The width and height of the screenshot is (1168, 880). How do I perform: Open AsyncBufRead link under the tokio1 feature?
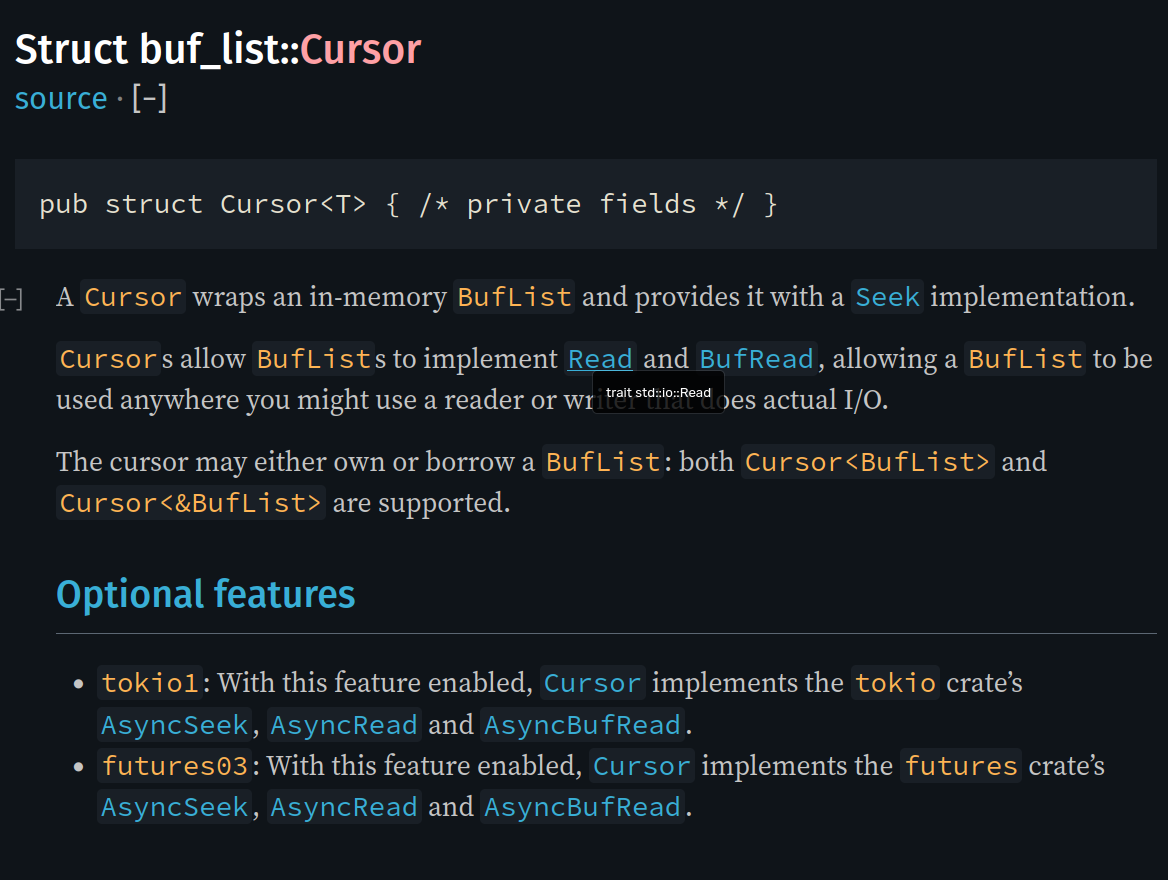582,725
